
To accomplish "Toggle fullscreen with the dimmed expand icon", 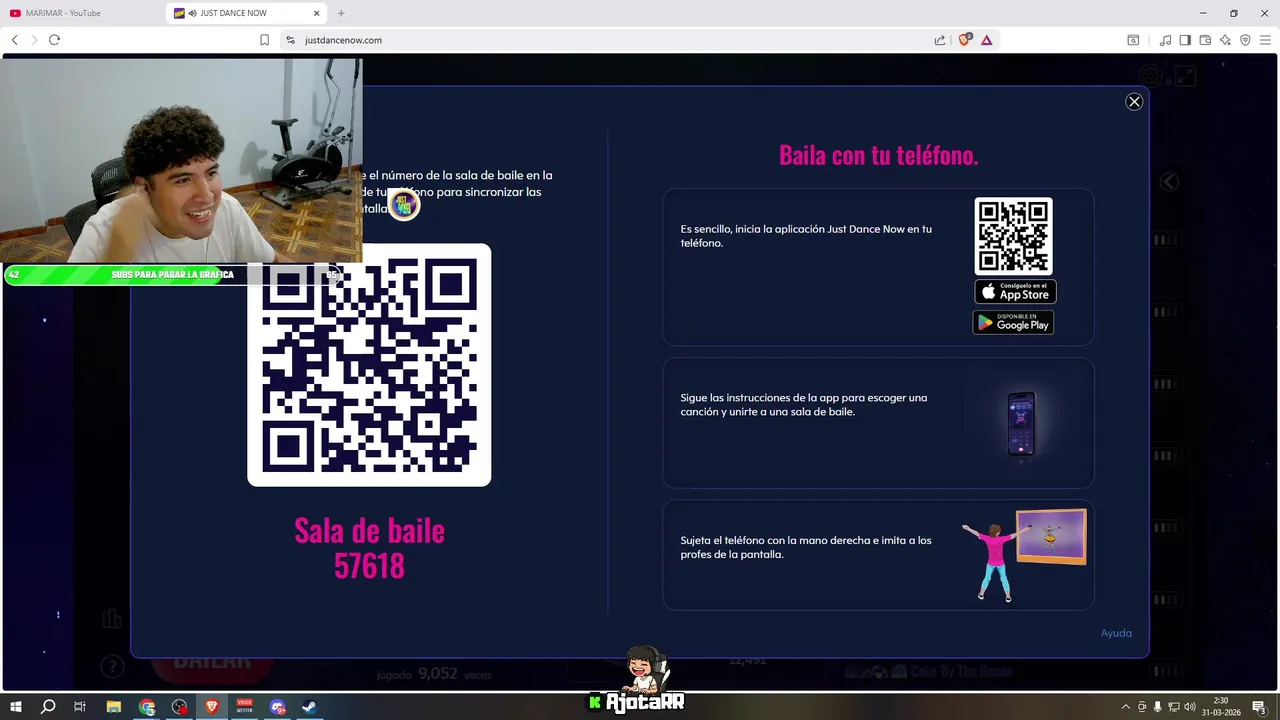I will pyautogui.click(x=1185, y=75).
